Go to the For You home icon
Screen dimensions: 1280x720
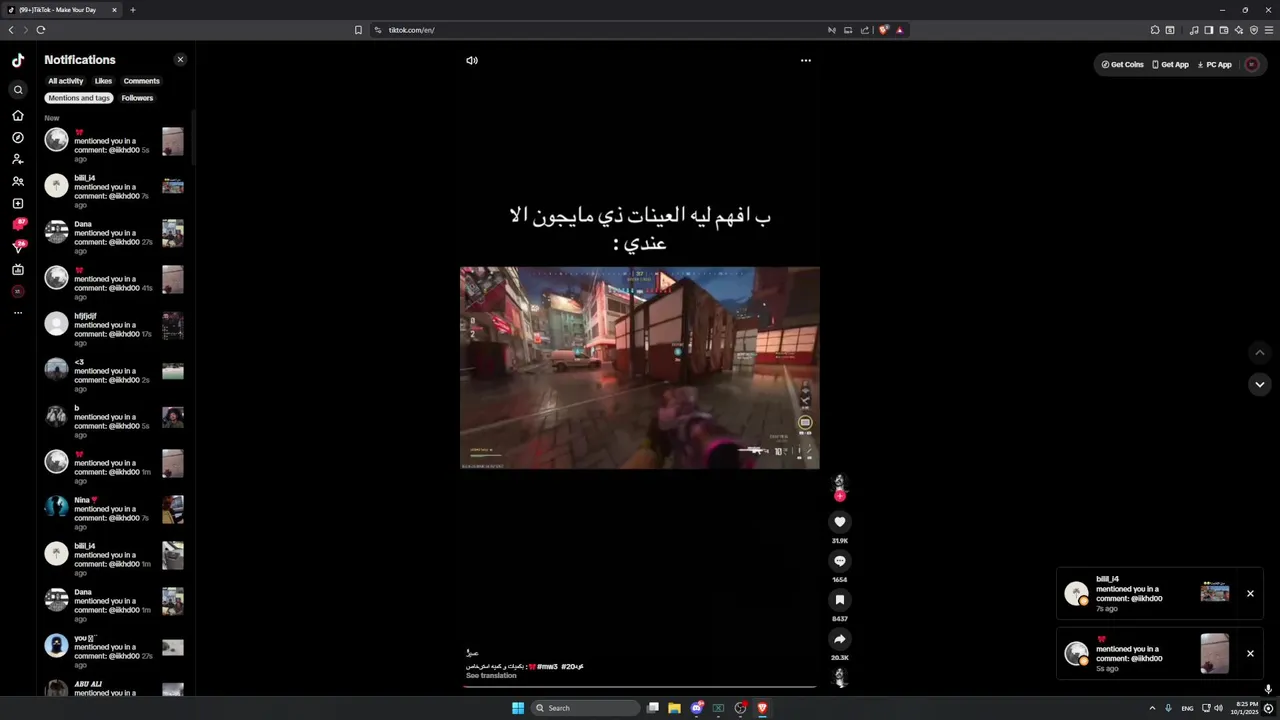coord(18,115)
